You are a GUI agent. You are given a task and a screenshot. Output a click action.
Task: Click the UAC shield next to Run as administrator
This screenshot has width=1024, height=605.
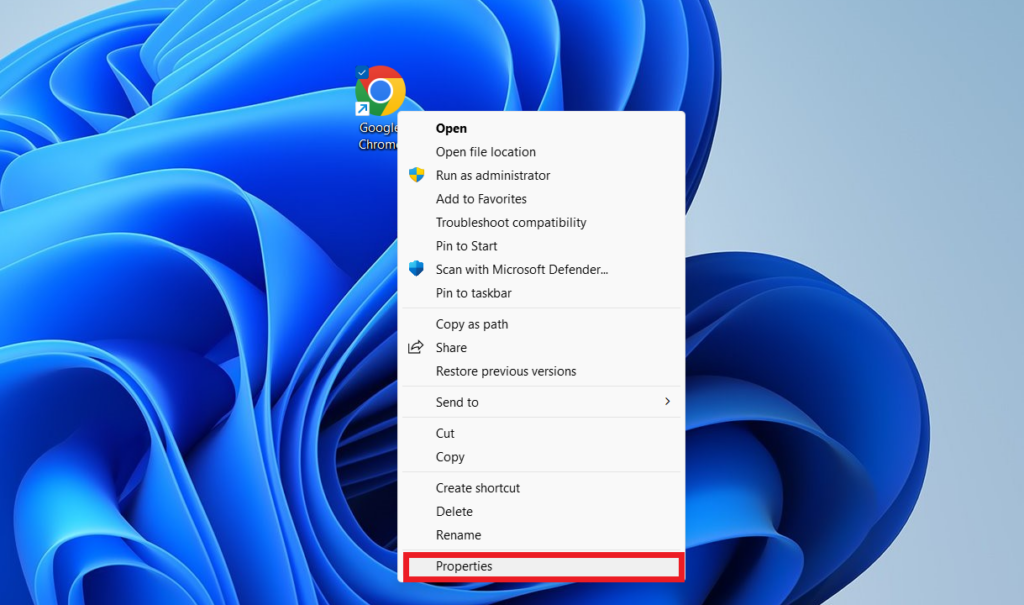pos(416,175)
